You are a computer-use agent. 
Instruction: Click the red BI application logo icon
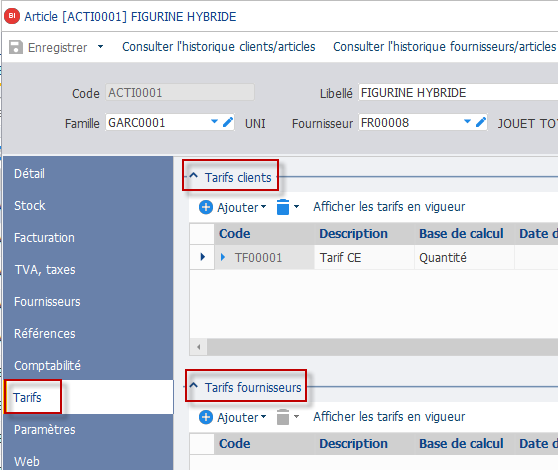coord(12,16)
